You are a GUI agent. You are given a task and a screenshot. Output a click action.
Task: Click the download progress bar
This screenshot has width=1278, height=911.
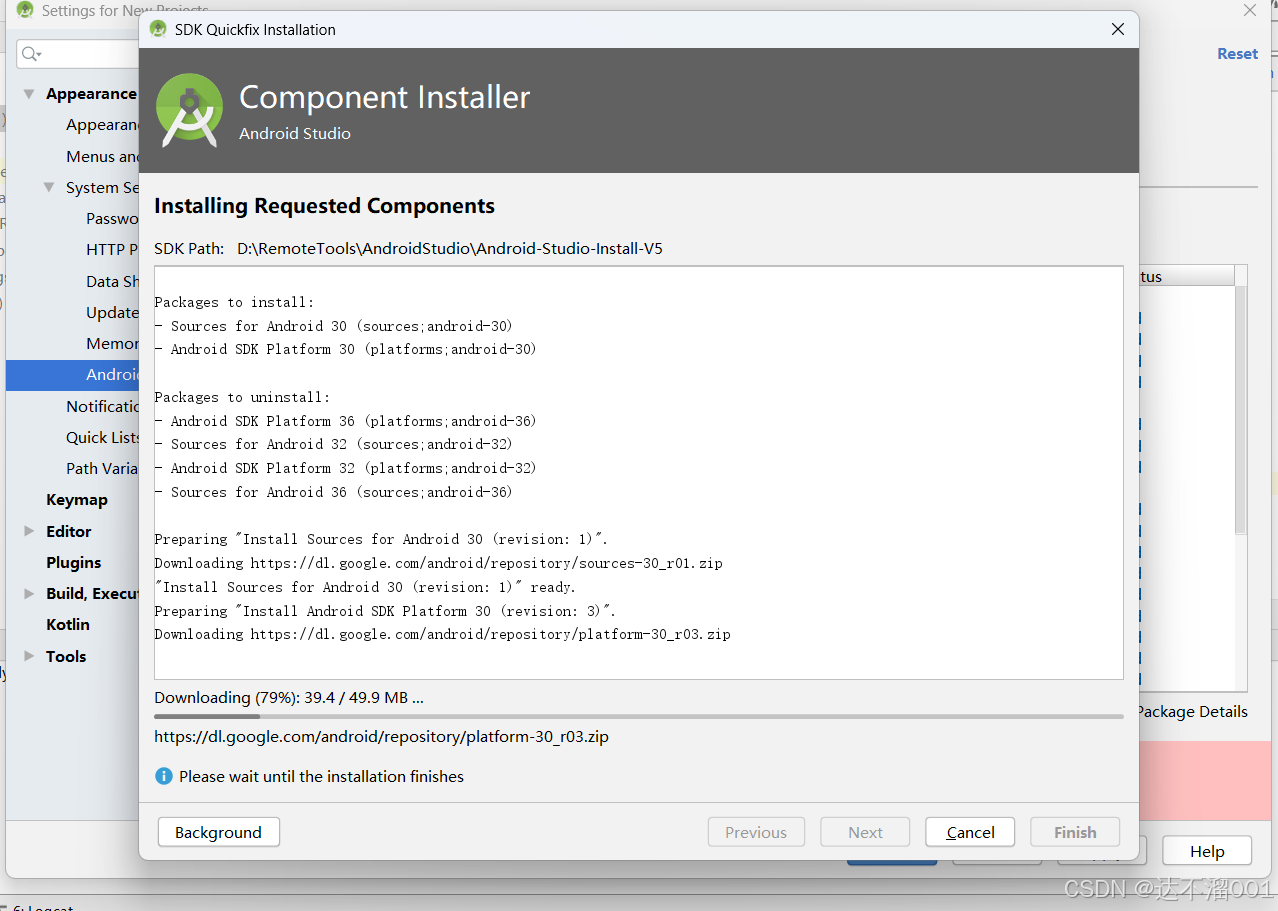click(x=639, y=716)
